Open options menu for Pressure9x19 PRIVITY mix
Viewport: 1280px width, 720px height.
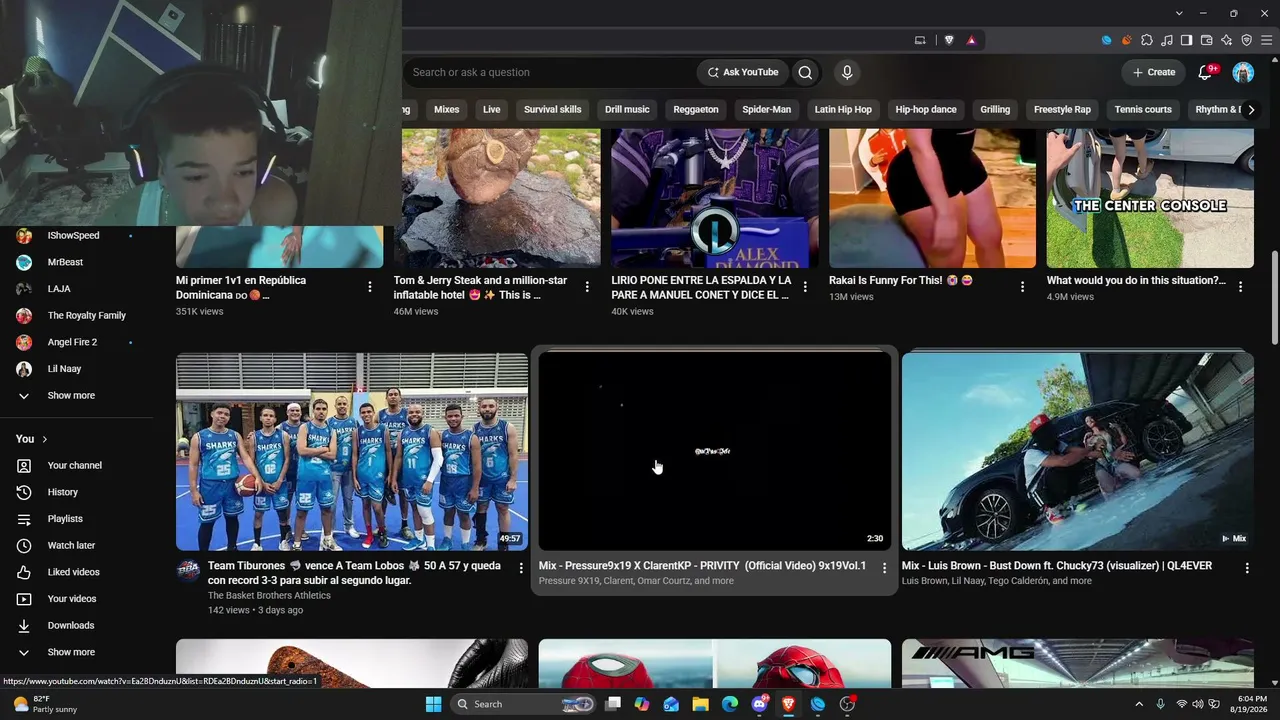[x=884, y=568]
